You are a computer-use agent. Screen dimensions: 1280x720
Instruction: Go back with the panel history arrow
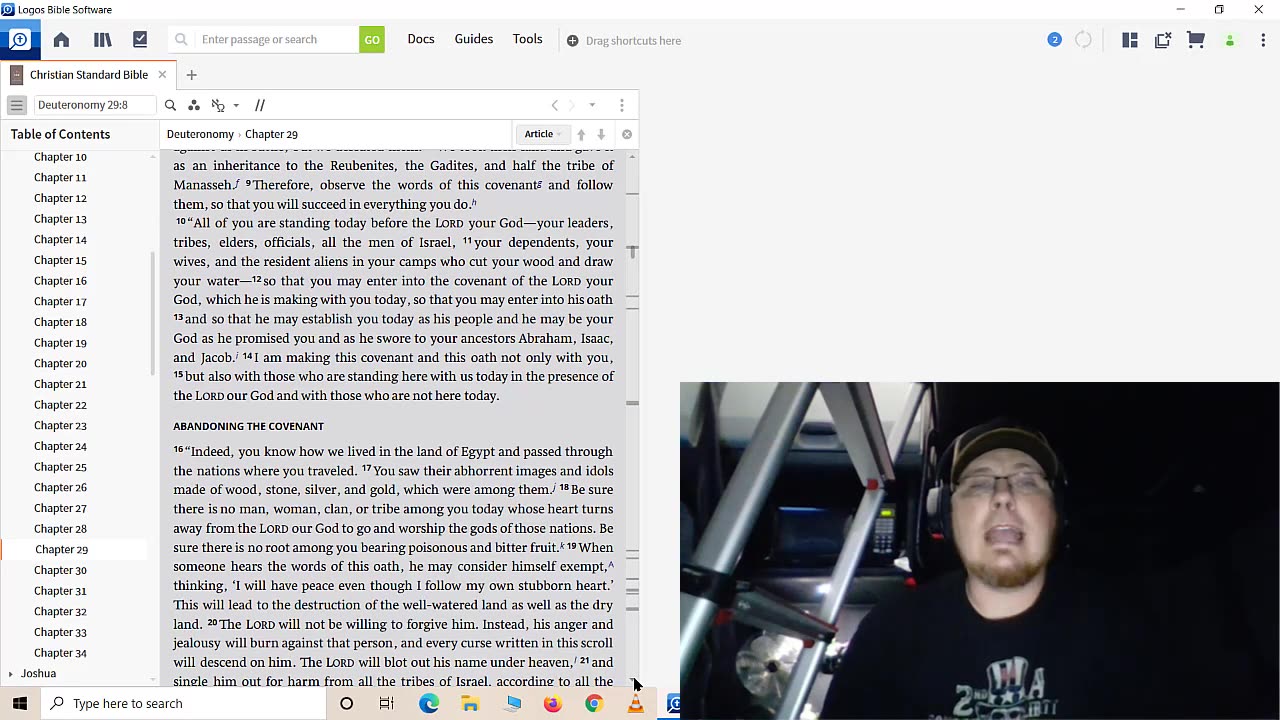555,105
